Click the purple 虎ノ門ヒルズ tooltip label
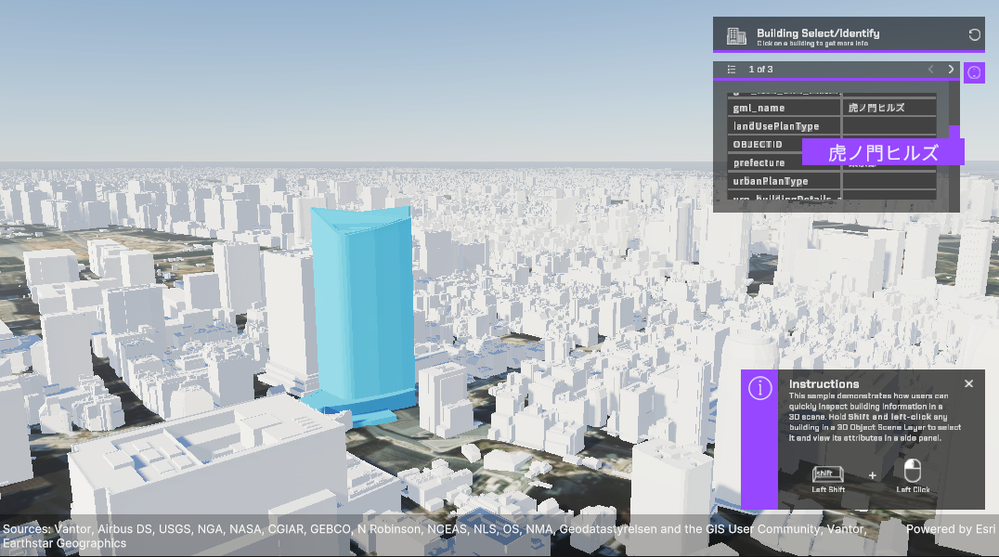The image size is (999, 557). (883, 153)
